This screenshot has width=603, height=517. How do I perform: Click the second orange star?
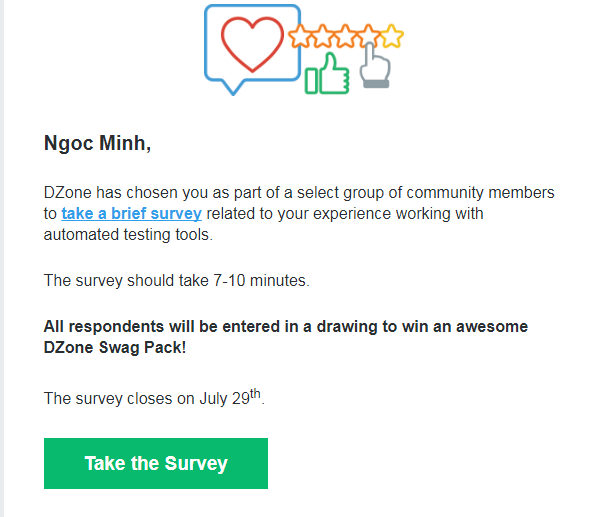tap(322, 36)
